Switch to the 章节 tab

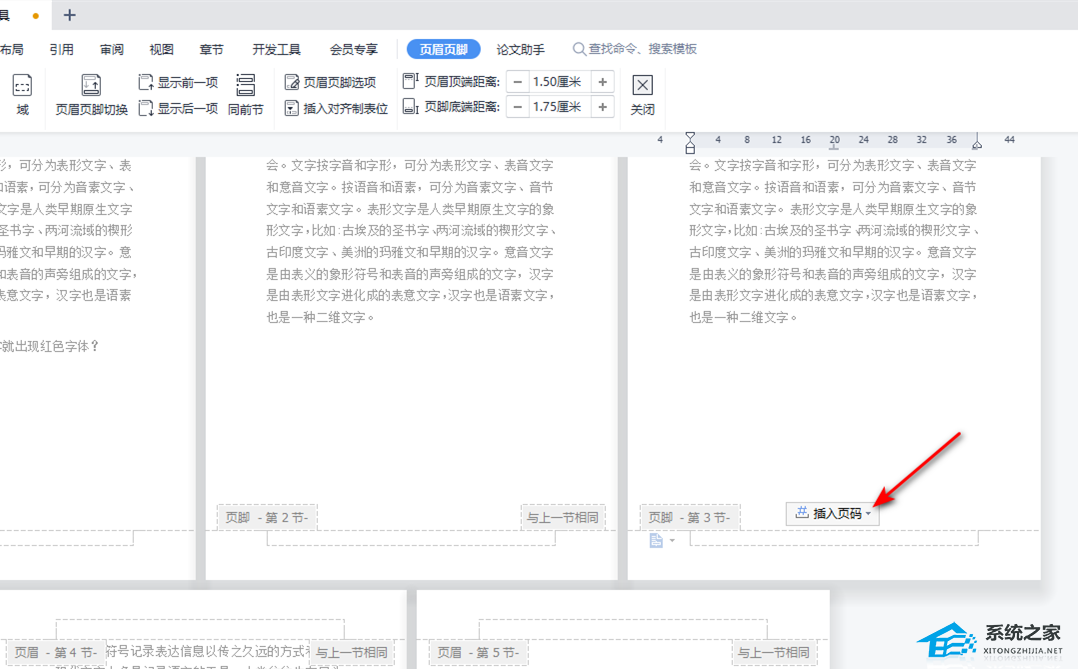point(211,49)
